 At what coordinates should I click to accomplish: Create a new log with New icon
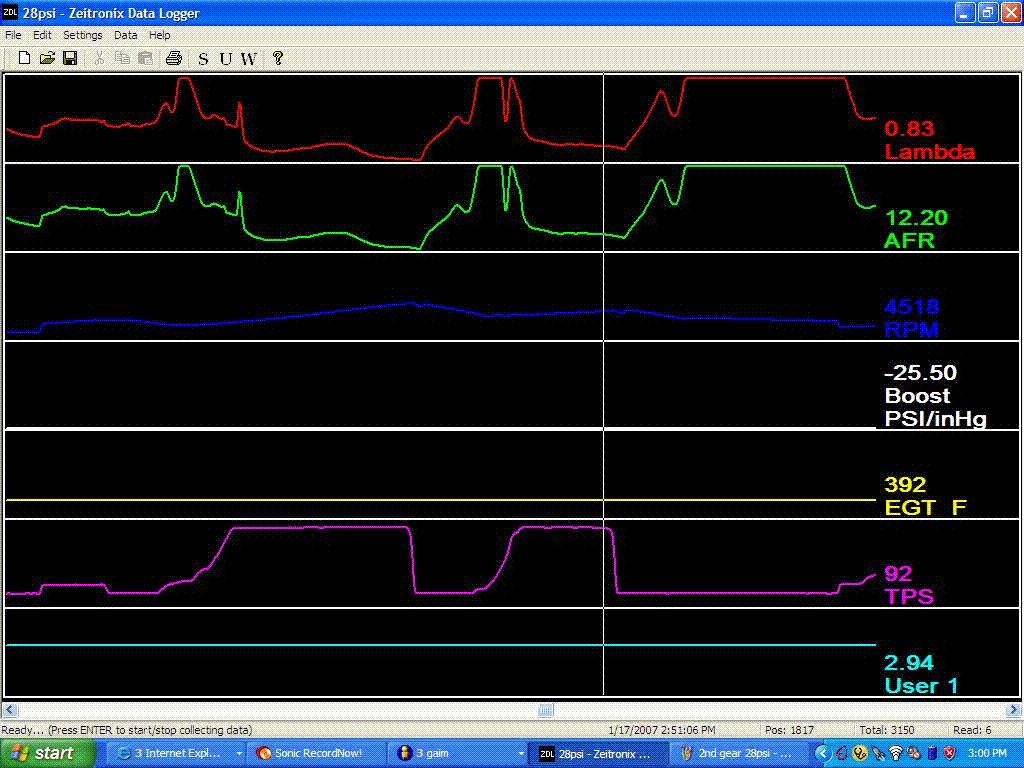24,58
